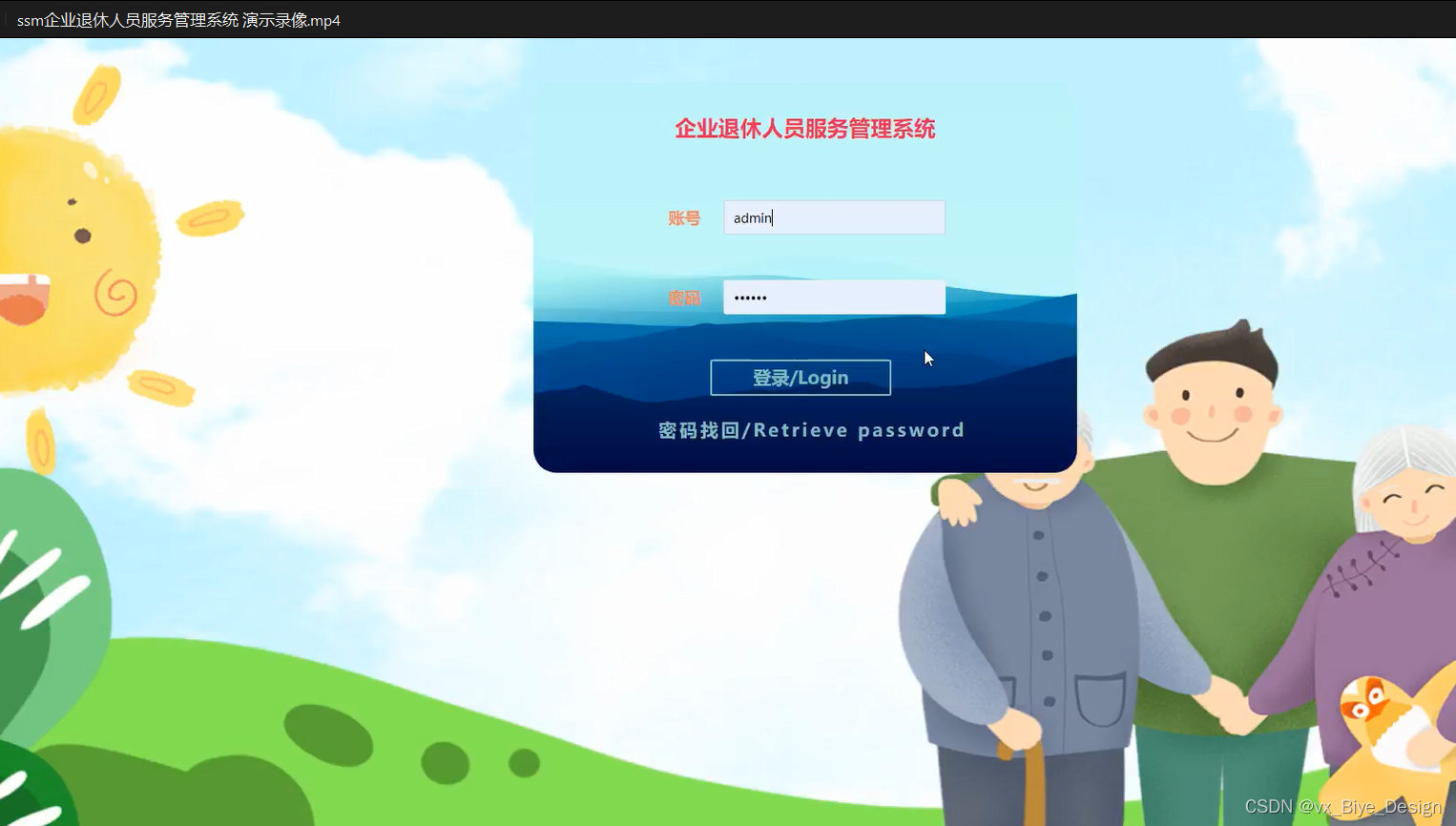The image size is (1456, 826).
Task: Click the 账号 label
Action: [x=684, y=218]
